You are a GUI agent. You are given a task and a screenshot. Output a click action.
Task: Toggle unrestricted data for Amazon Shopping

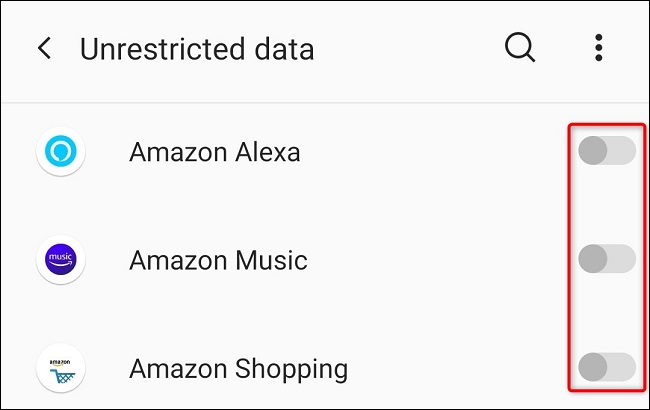(x=606, y=367)
